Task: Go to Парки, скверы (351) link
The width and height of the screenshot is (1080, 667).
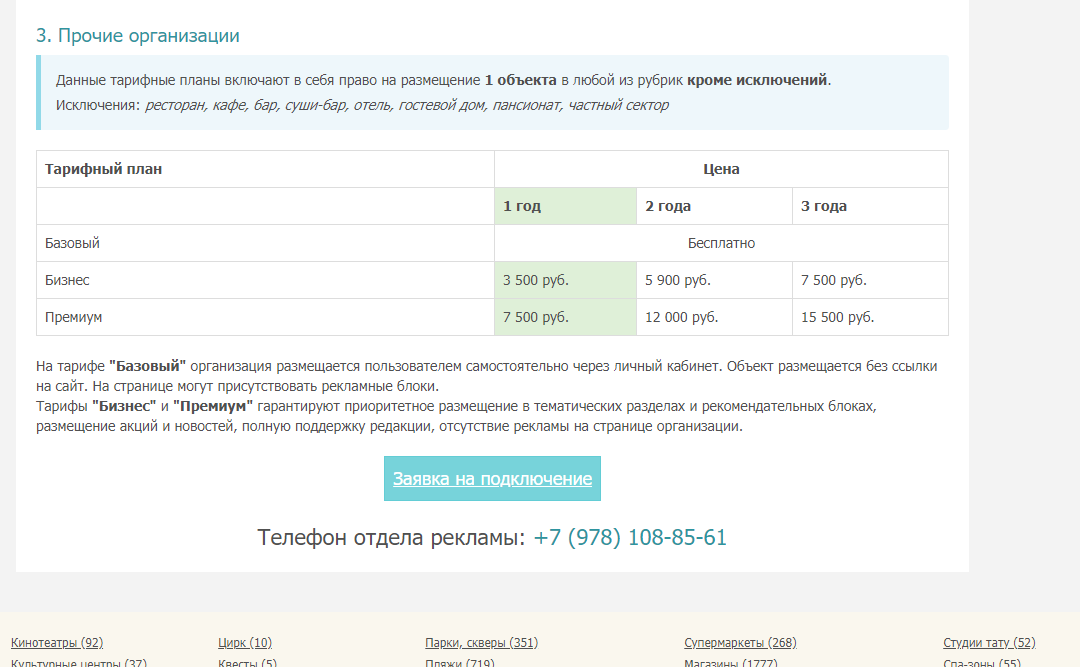Action: (x=481, y=643)
